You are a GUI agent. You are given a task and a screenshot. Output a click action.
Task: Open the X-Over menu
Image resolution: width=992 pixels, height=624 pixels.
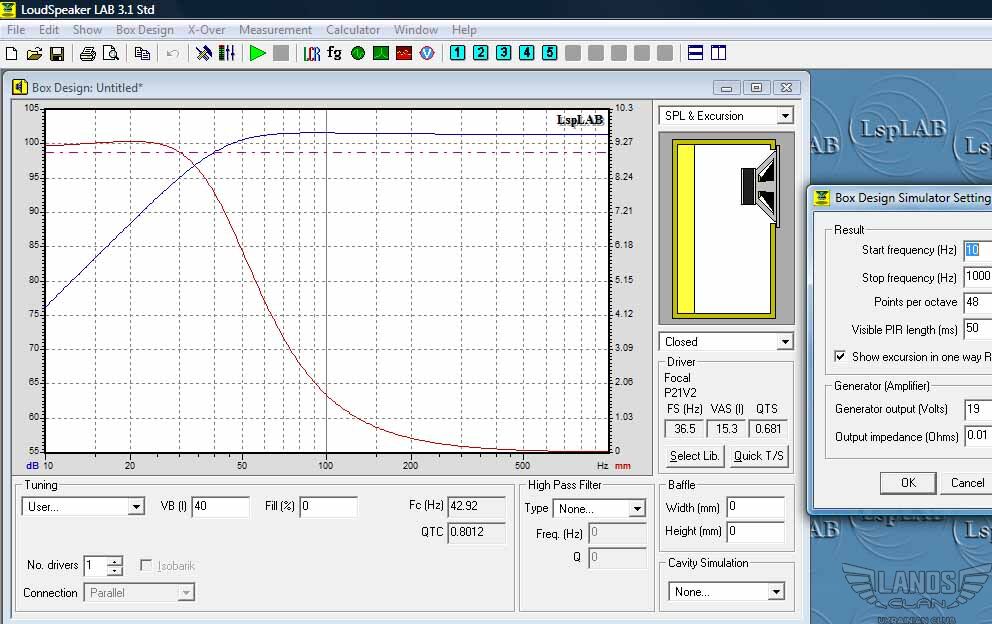[x=206, y=30]
